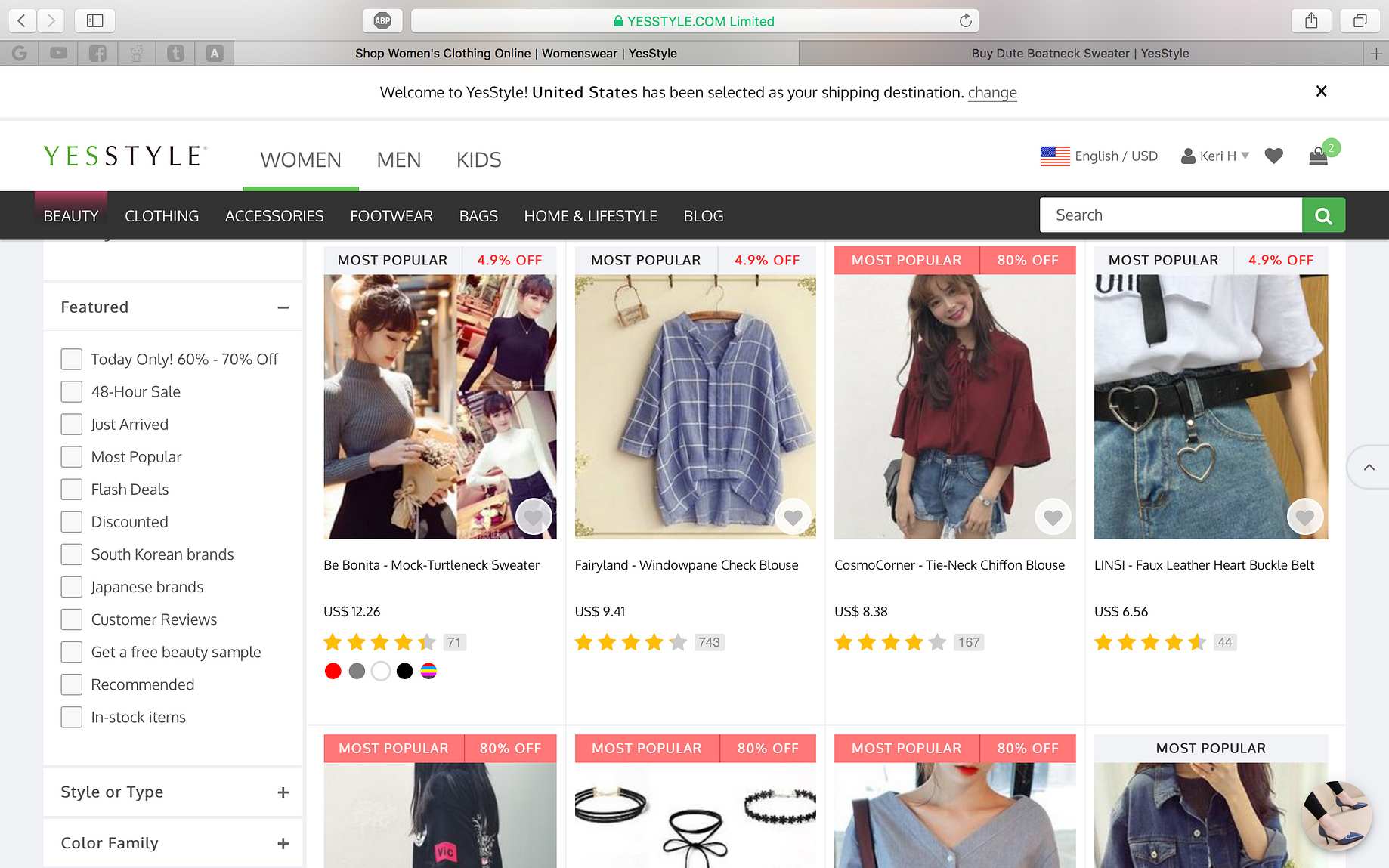Screen dimensions: 1389x868
Task: Open Fairyland Windowpane Check Blouse link
Action: tap(686, 564)
